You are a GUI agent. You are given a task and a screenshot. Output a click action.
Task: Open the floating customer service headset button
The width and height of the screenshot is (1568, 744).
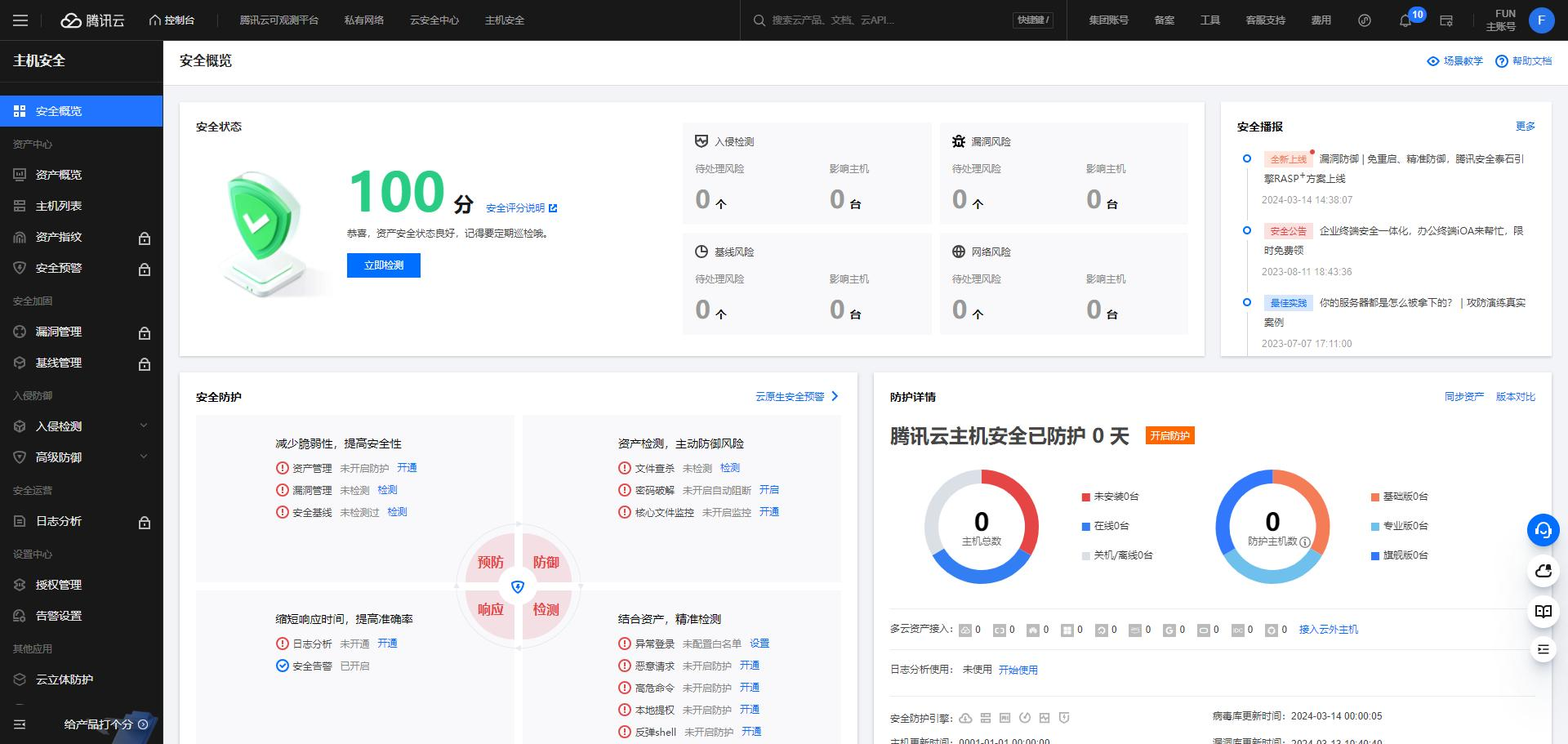click(1543, 530)
